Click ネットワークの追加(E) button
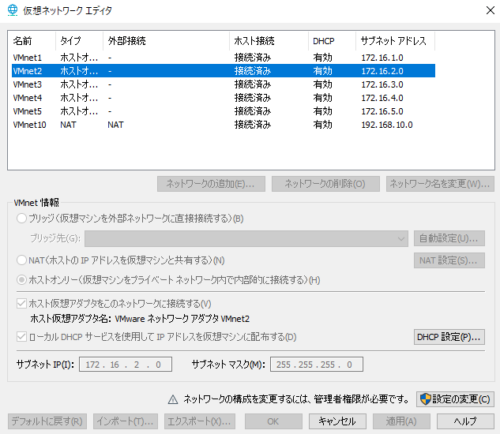 click(x=211, y=184)
